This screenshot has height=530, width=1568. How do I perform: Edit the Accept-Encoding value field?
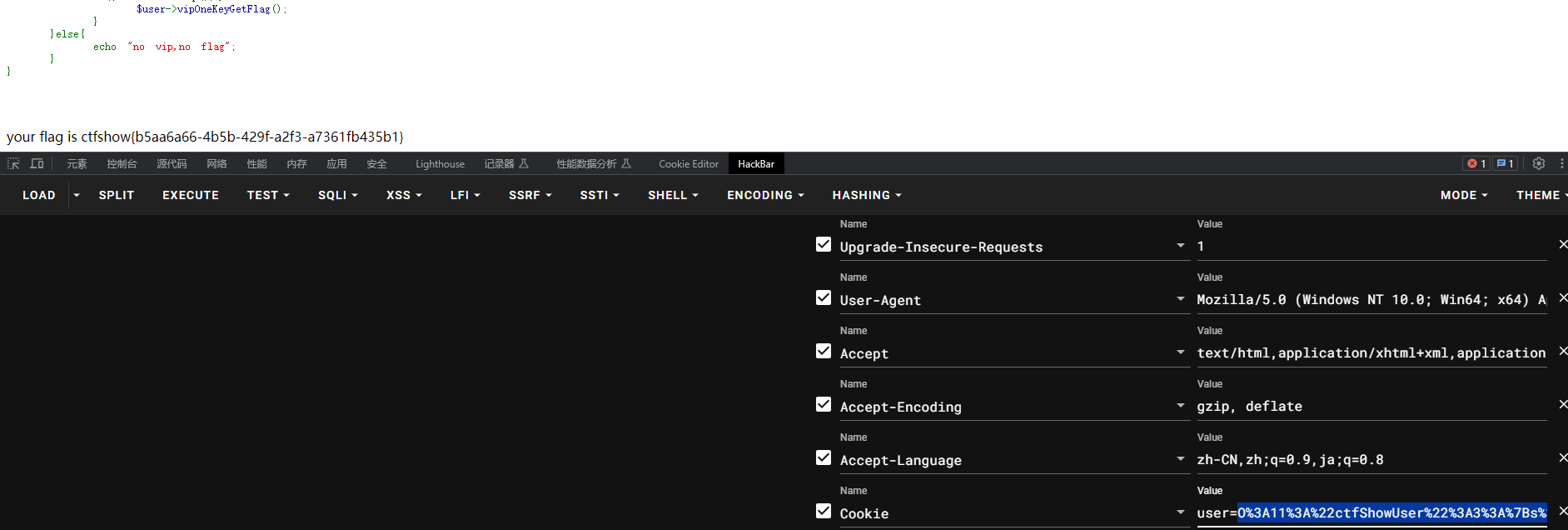click(1371, 406)
